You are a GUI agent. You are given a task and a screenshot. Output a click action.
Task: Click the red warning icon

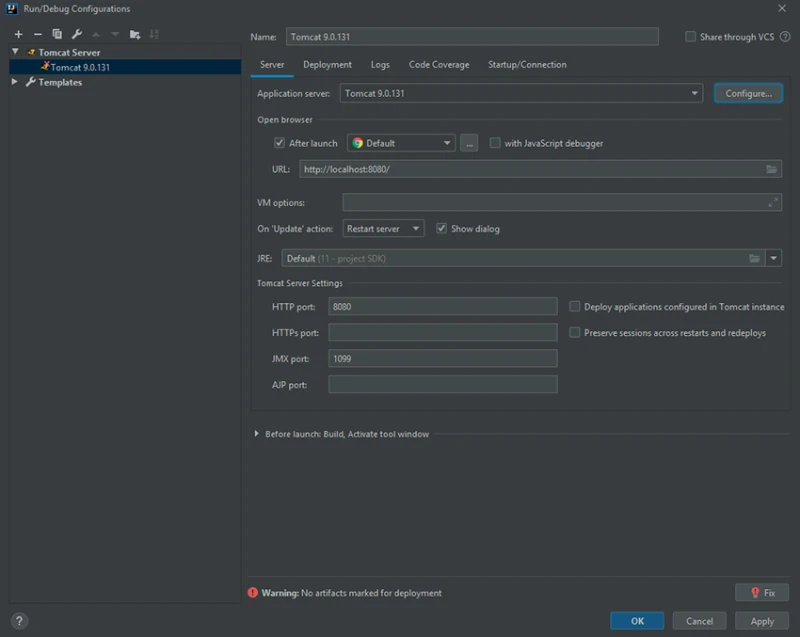point(253,593)
